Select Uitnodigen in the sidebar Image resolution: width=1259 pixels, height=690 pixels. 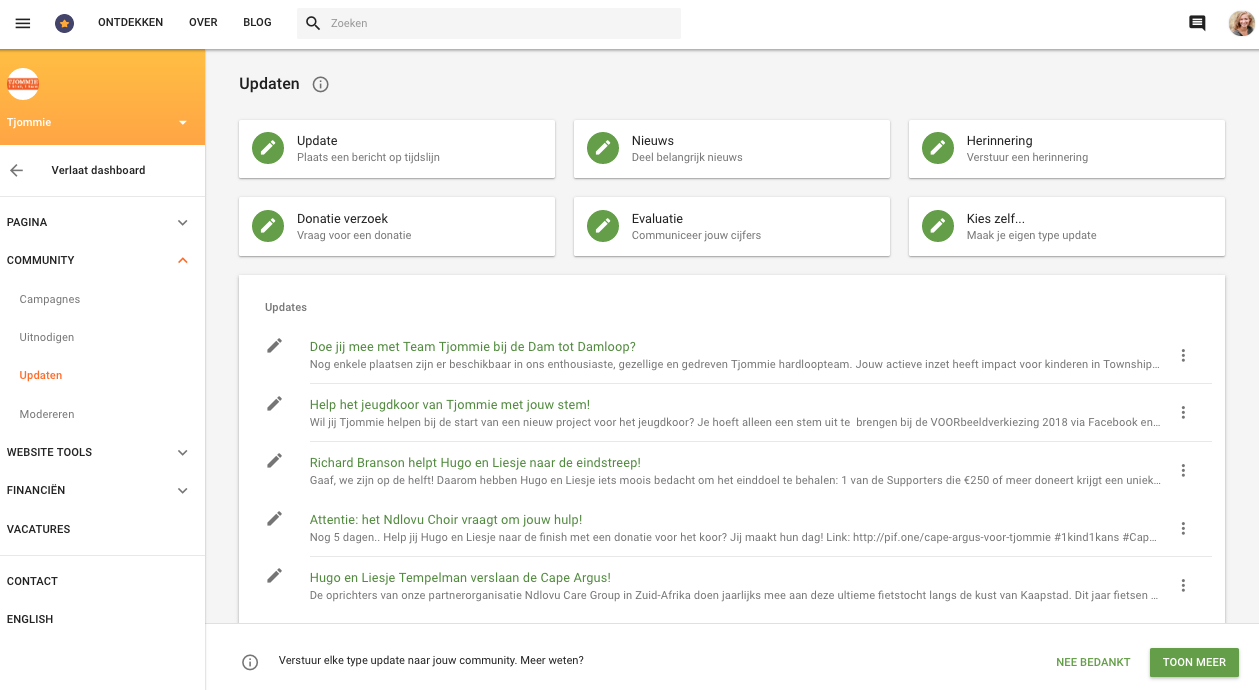[47, 337]
